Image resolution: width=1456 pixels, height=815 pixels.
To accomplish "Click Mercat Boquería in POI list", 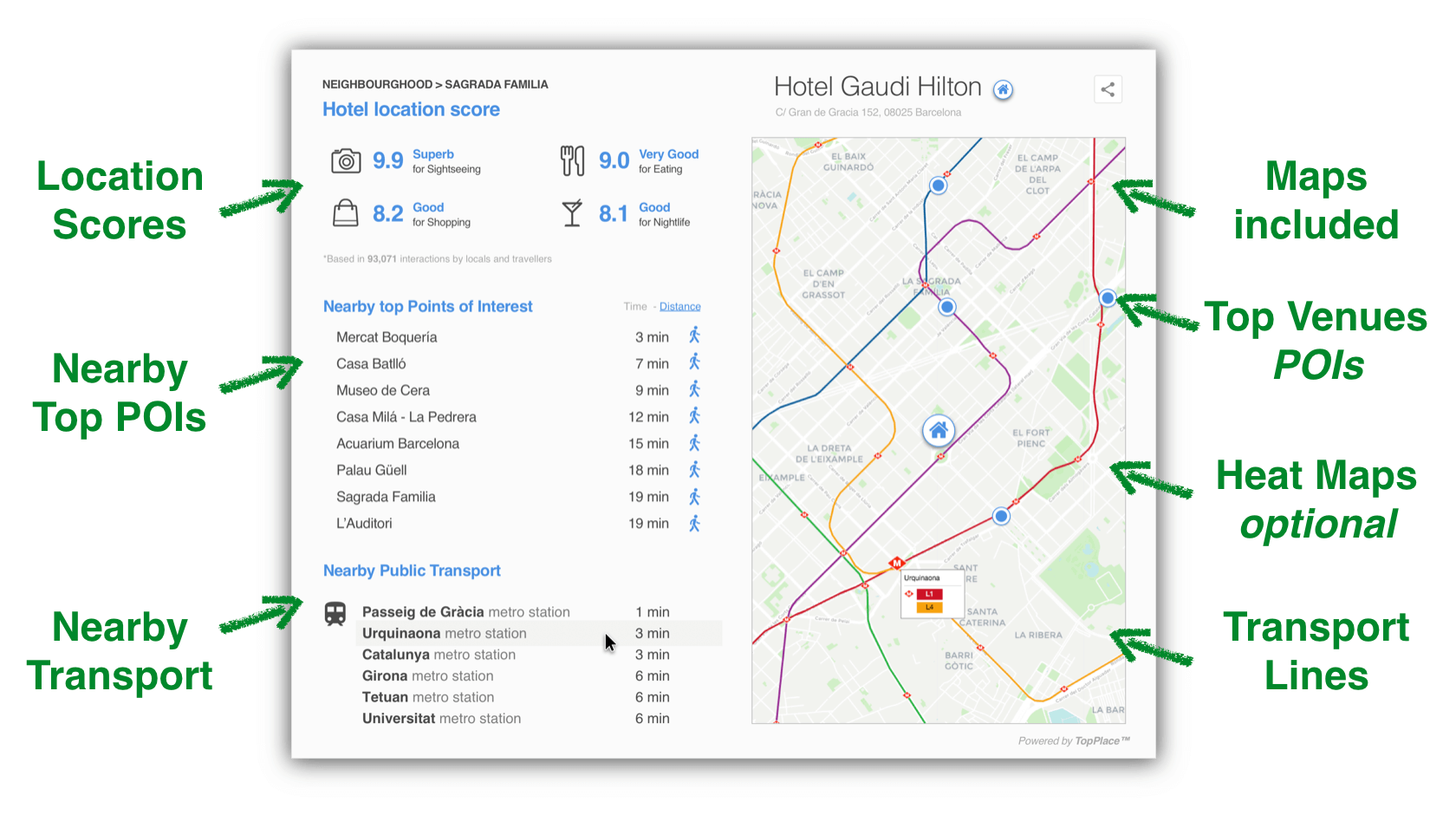I will coord(387,337).
